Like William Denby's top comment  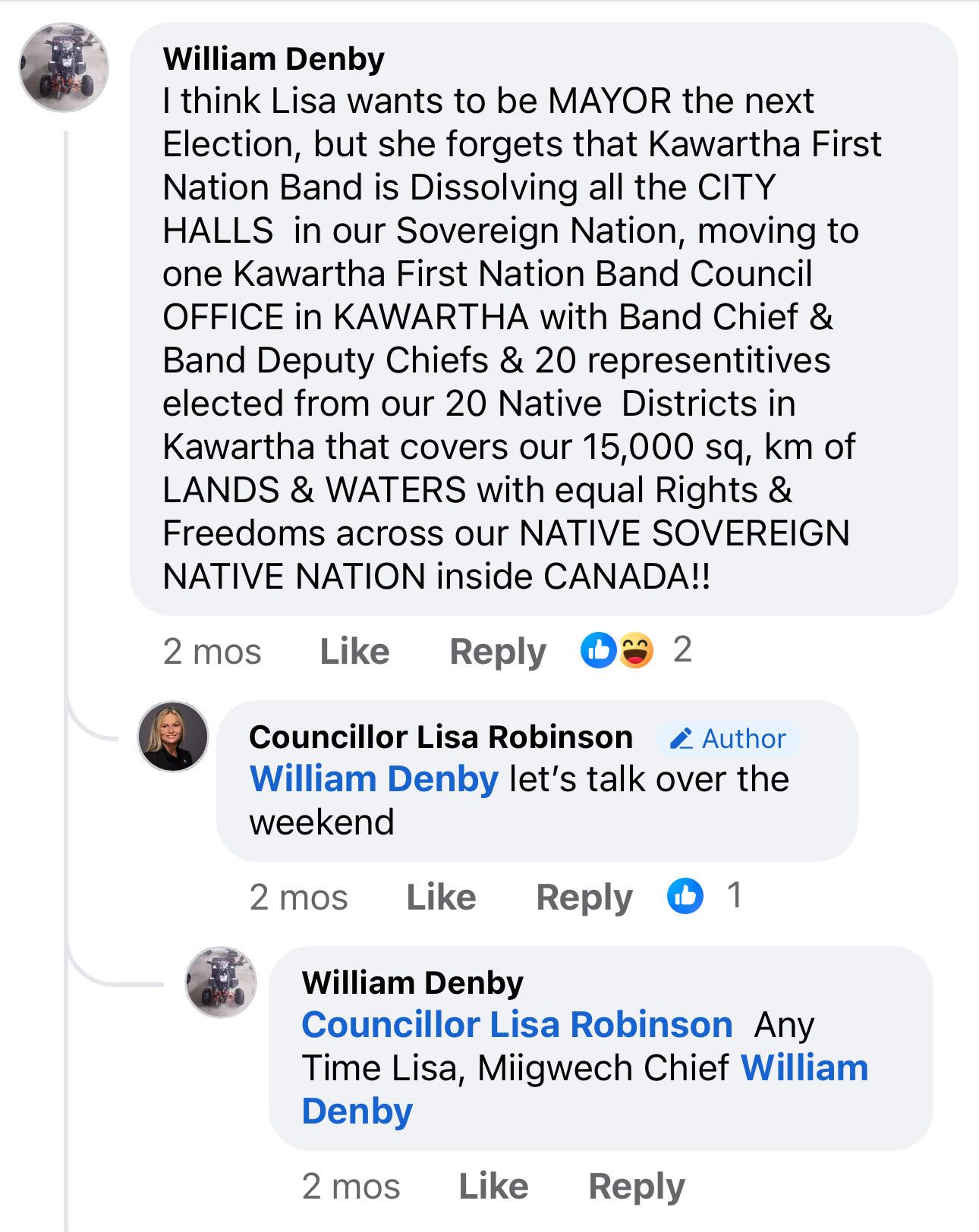click(354, 652)
